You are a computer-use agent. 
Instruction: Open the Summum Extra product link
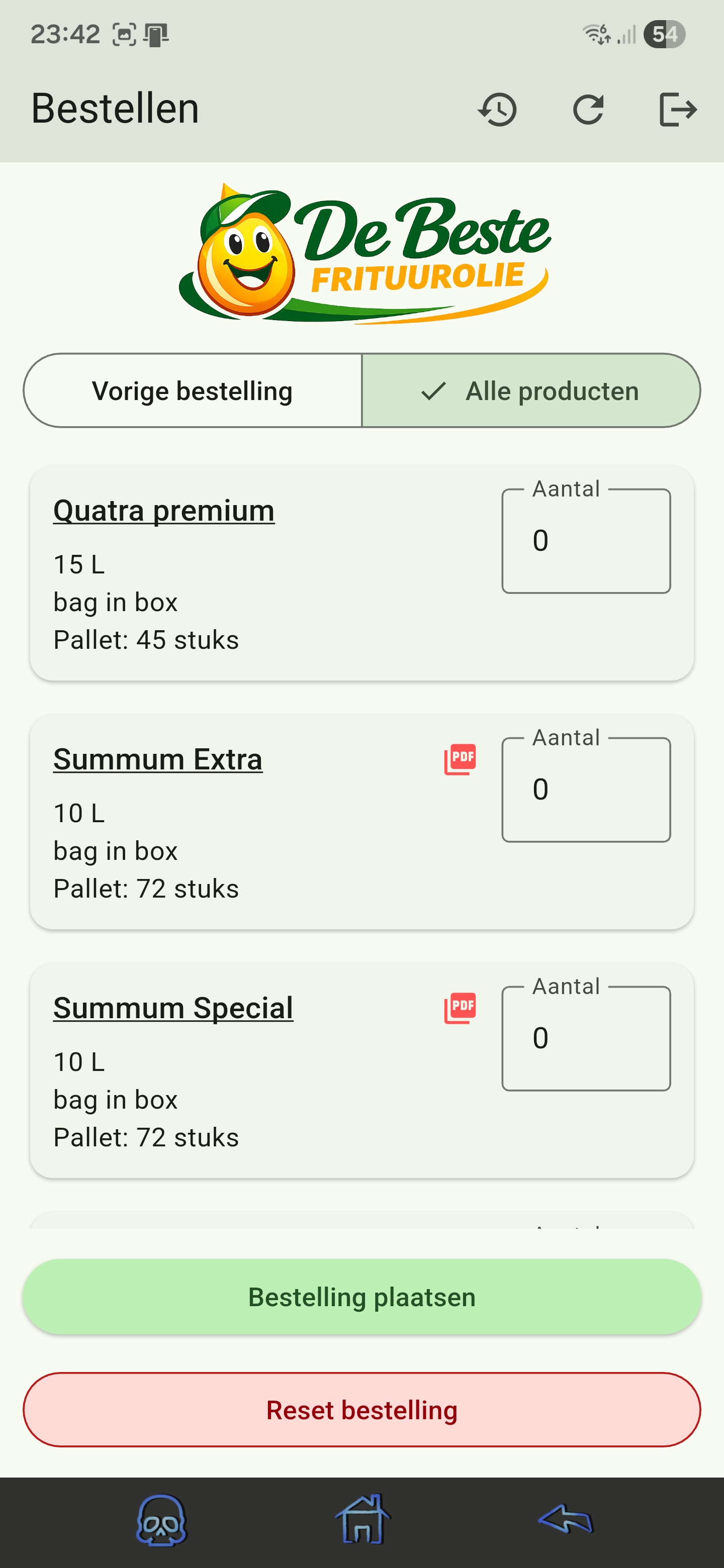coord(158,759)
